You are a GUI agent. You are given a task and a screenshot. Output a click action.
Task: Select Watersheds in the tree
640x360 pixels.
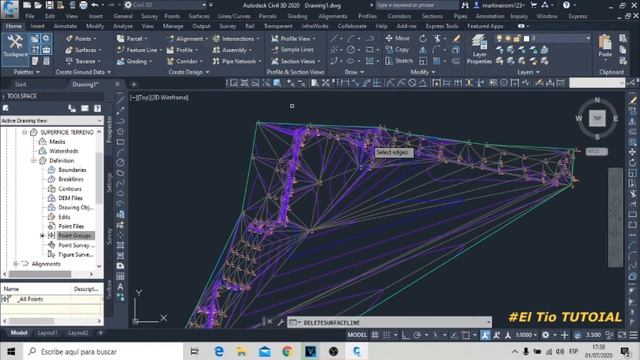(64, 151)
